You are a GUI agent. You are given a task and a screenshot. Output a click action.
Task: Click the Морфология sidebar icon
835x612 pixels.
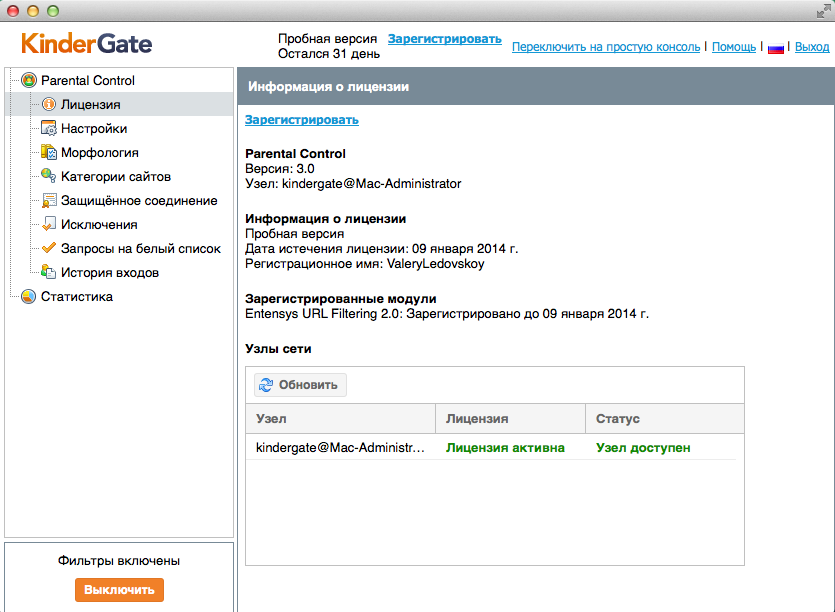tap(49, 153)
